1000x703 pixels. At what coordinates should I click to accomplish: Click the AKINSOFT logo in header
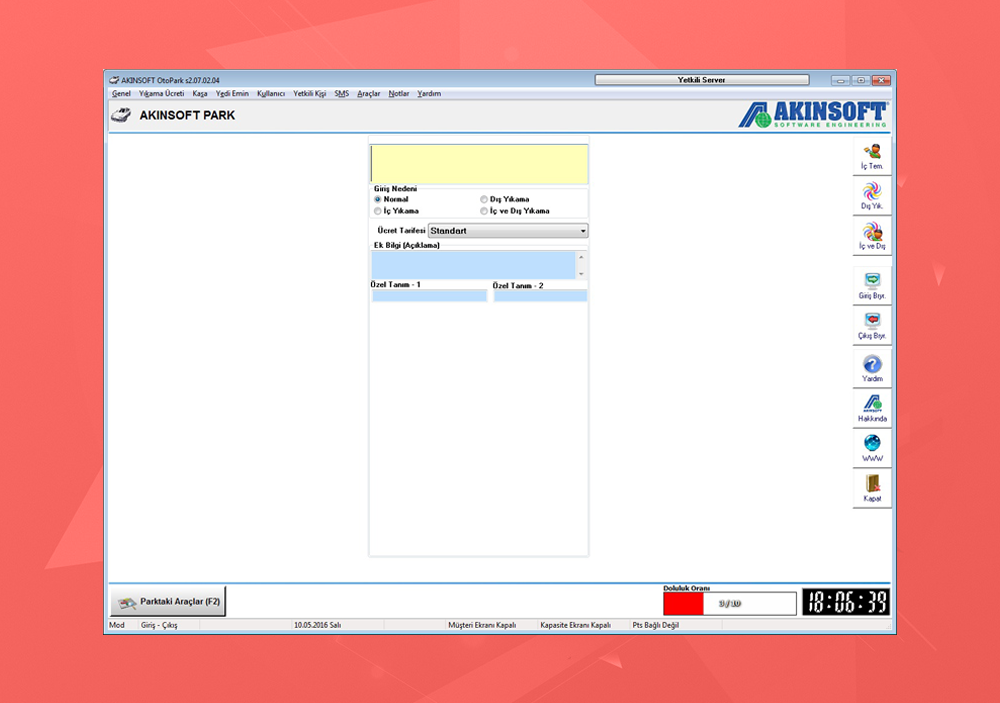tap(813, 114)
